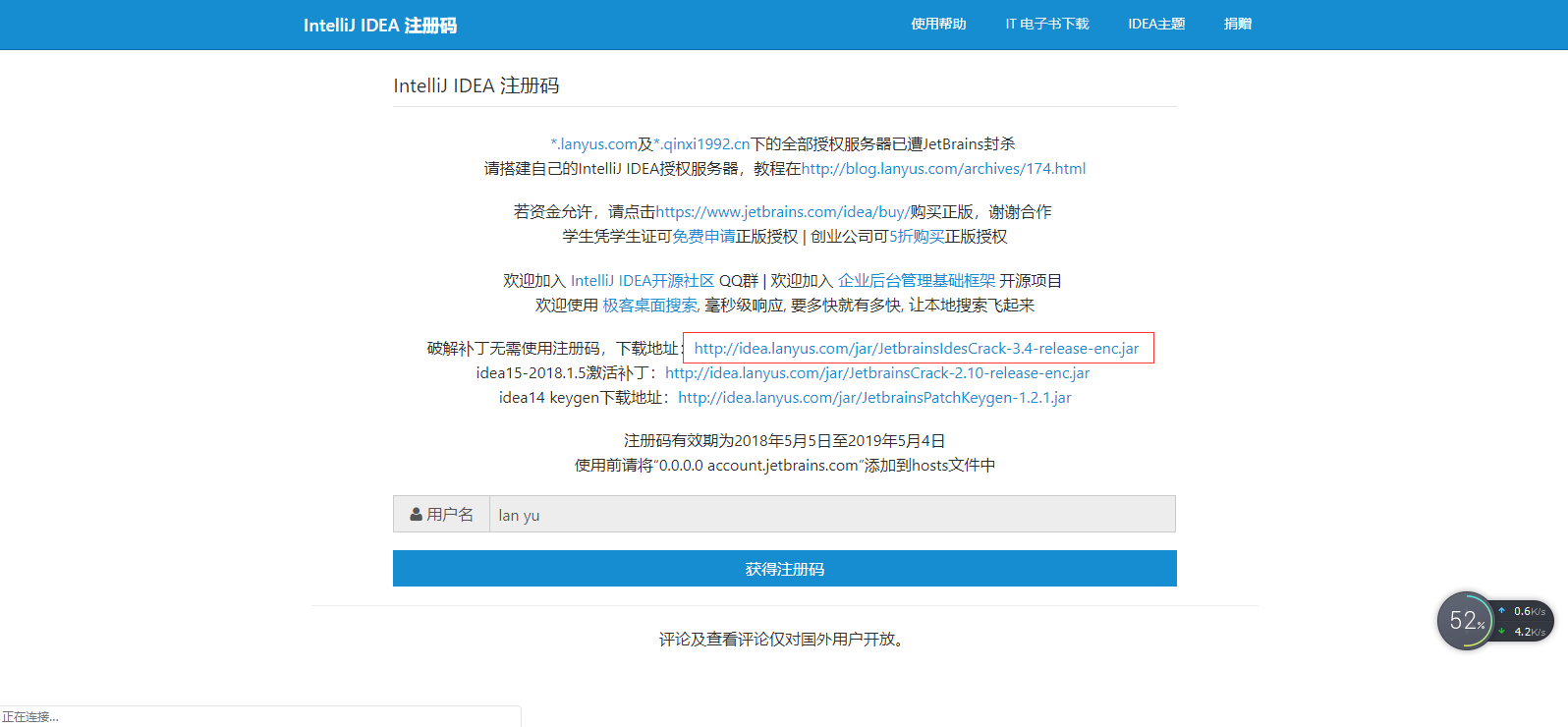Select the text 注册码有效期为2018年5月5日至2019年5月4日
Image resolution: width=1568 pixels, height=727 pixels.
click(785, 440)
